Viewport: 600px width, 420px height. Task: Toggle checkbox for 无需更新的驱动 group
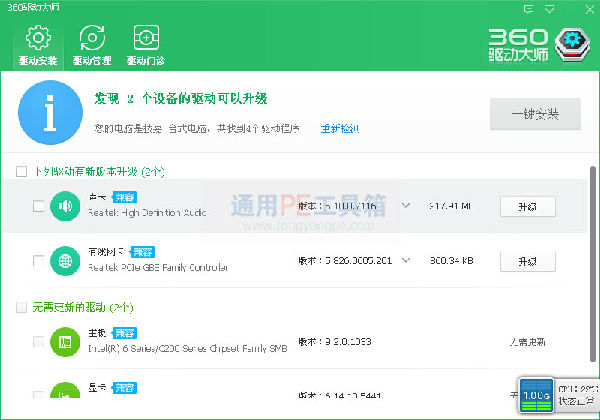pos(21,307)
